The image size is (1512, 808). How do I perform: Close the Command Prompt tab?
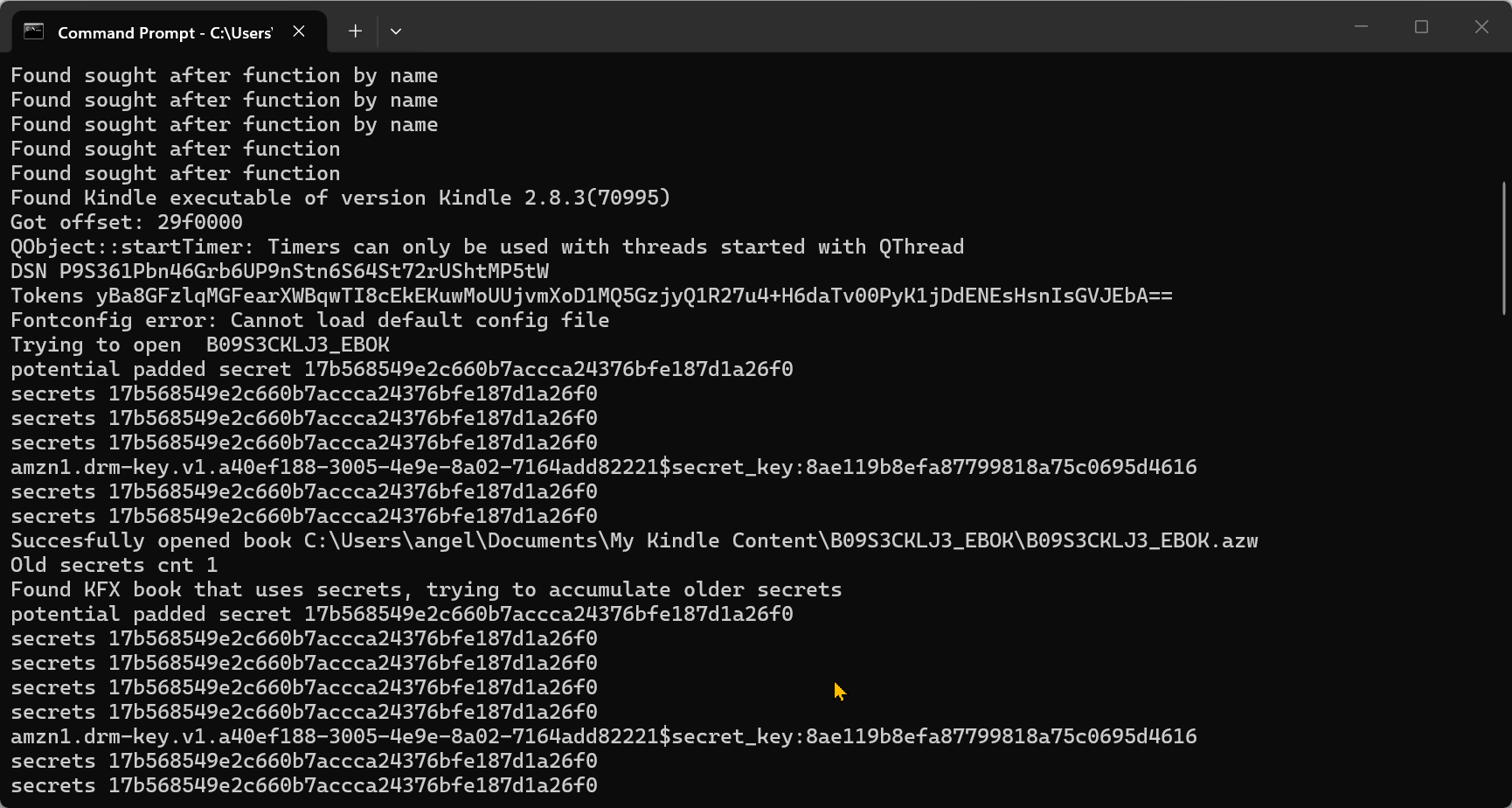pos(299,31)
